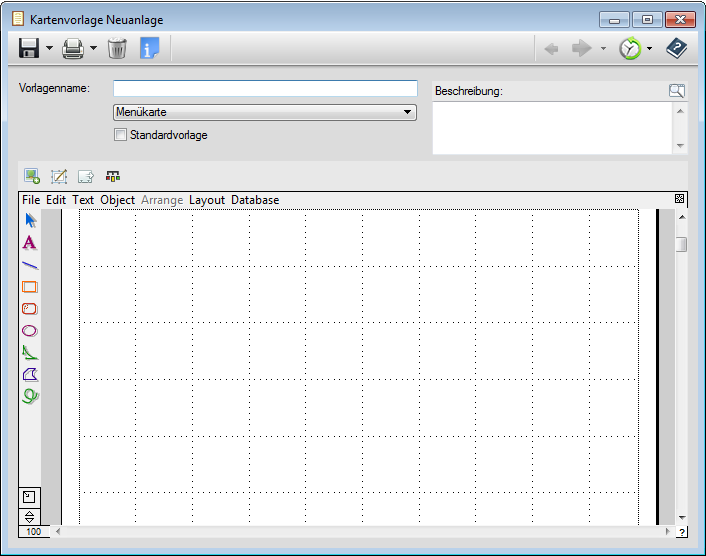Open the Database menu
The width and height of the screenshot is (706, 556).
[255, 200]
